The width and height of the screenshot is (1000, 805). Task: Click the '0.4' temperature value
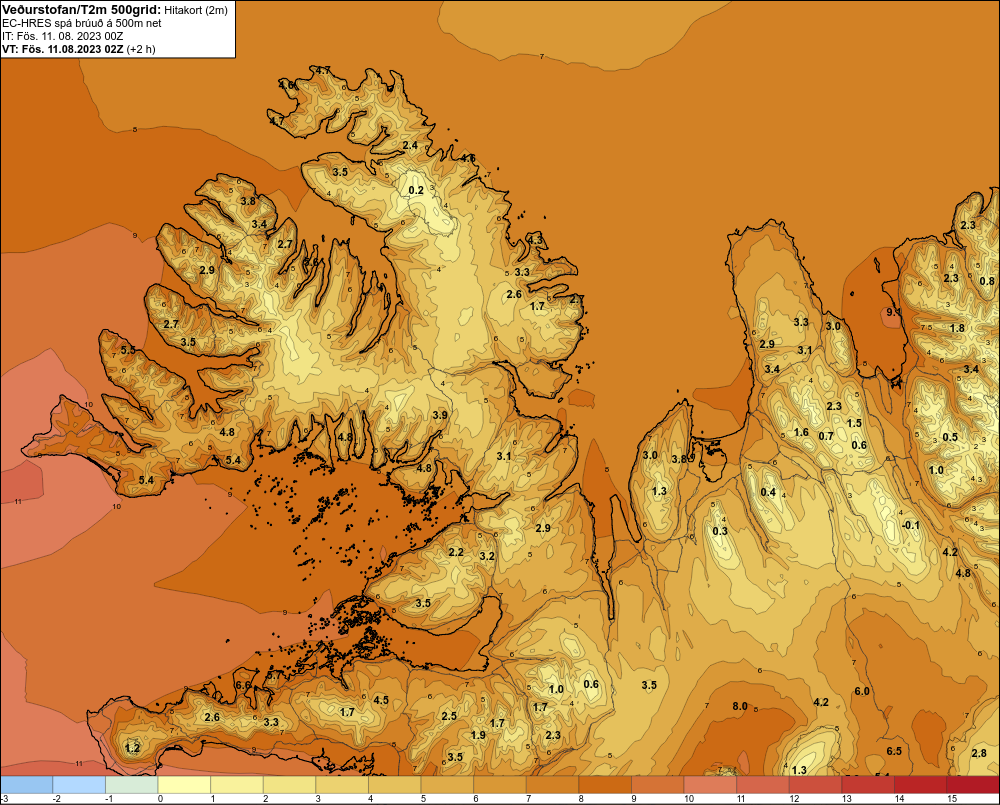(768, 492)
